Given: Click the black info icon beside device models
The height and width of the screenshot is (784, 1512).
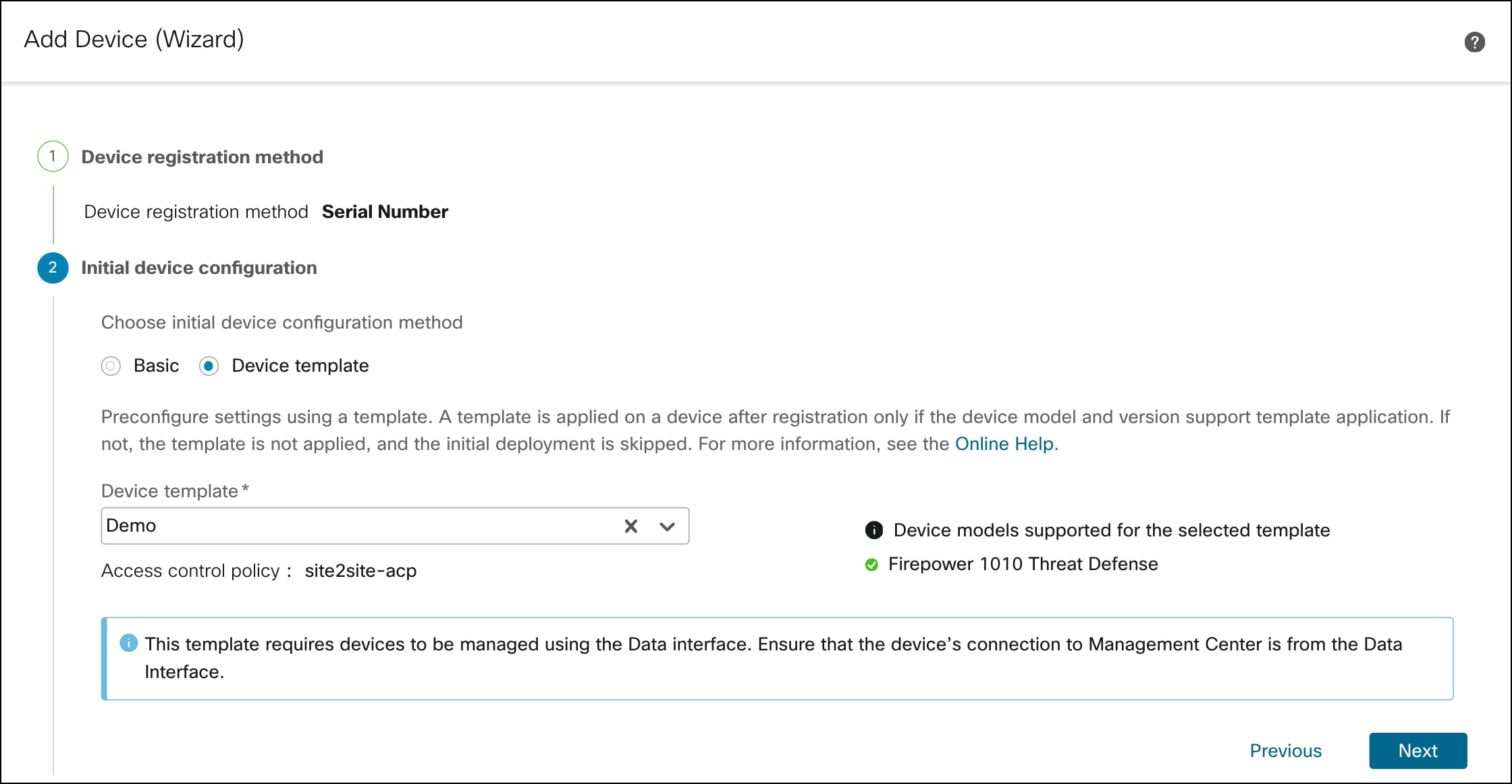Looking at the screenshot, I should tap(873, 530).
